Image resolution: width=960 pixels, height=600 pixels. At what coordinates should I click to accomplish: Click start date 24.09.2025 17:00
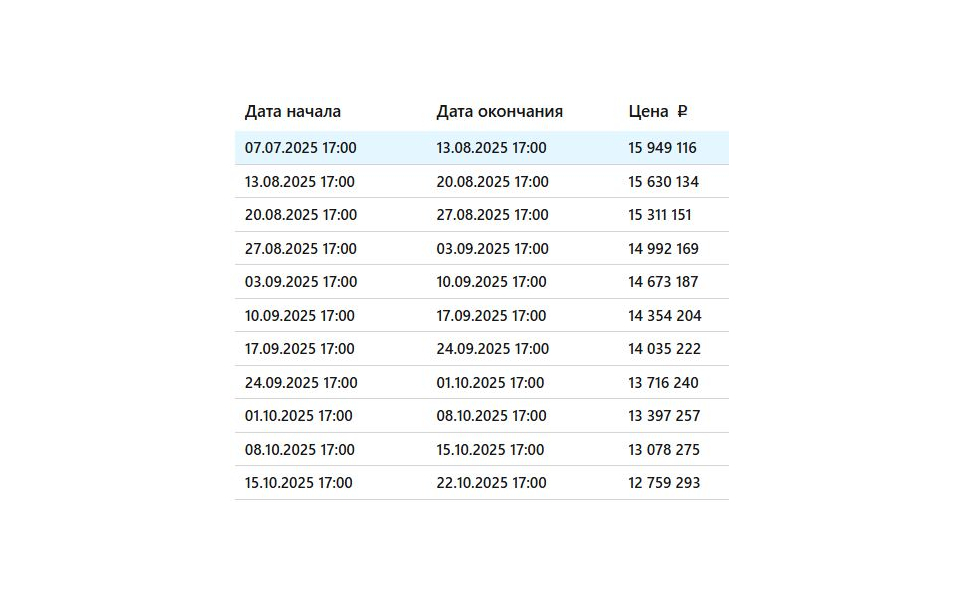click(x=301, y=383)
